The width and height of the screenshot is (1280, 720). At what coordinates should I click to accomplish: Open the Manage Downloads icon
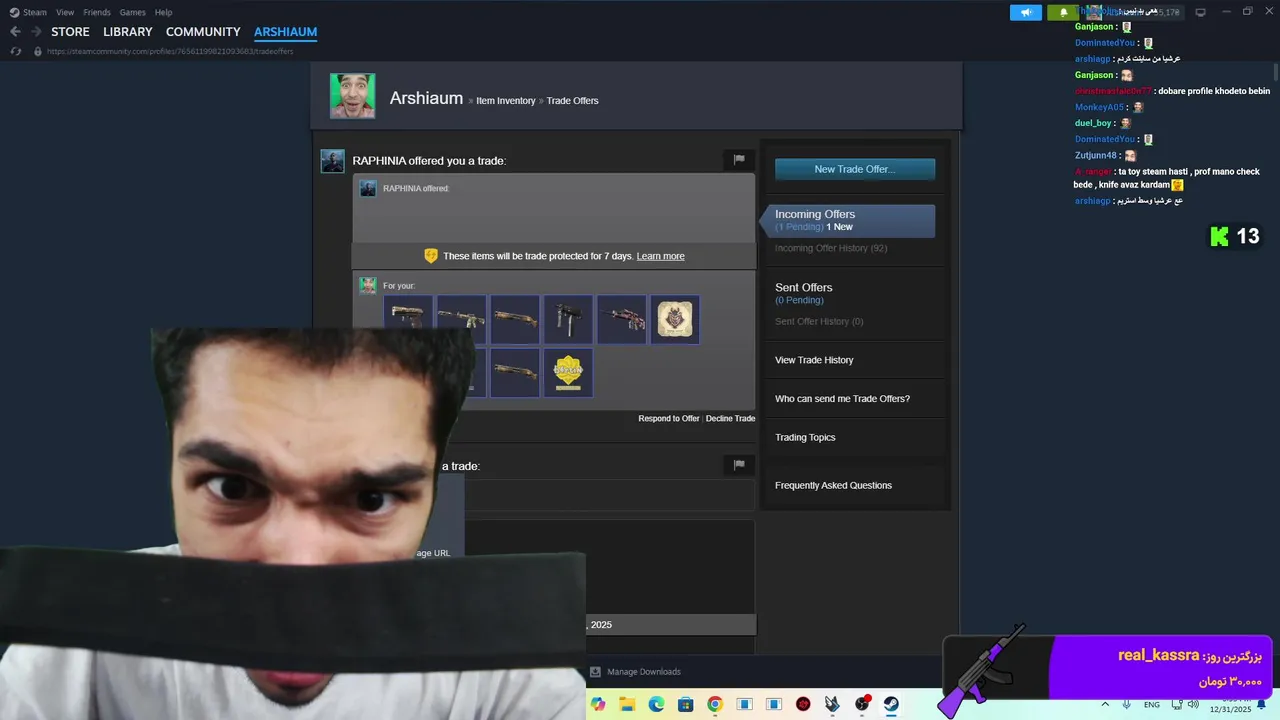tap(596, 672)
